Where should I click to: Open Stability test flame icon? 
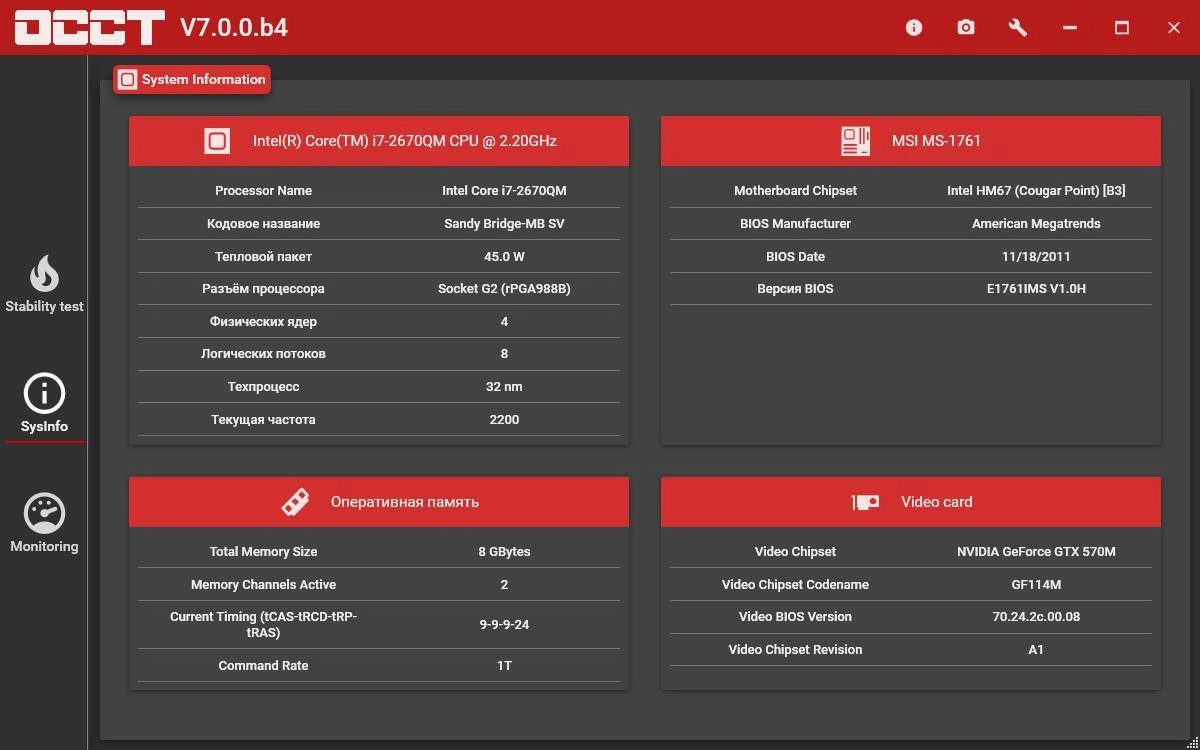(x=44, y=273)
